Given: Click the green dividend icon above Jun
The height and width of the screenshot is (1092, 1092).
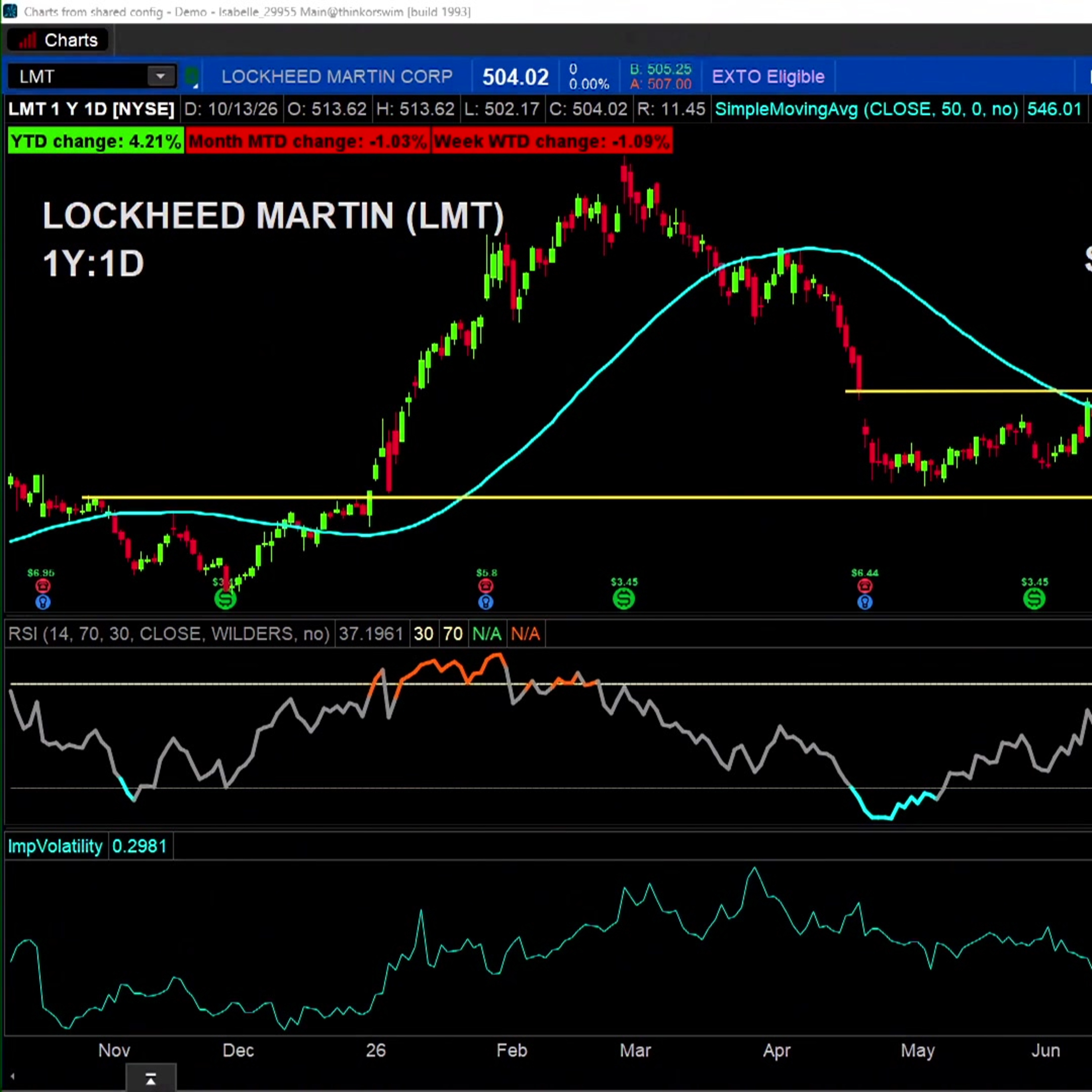Looking at the screenshot, I should pos(1034,598).
